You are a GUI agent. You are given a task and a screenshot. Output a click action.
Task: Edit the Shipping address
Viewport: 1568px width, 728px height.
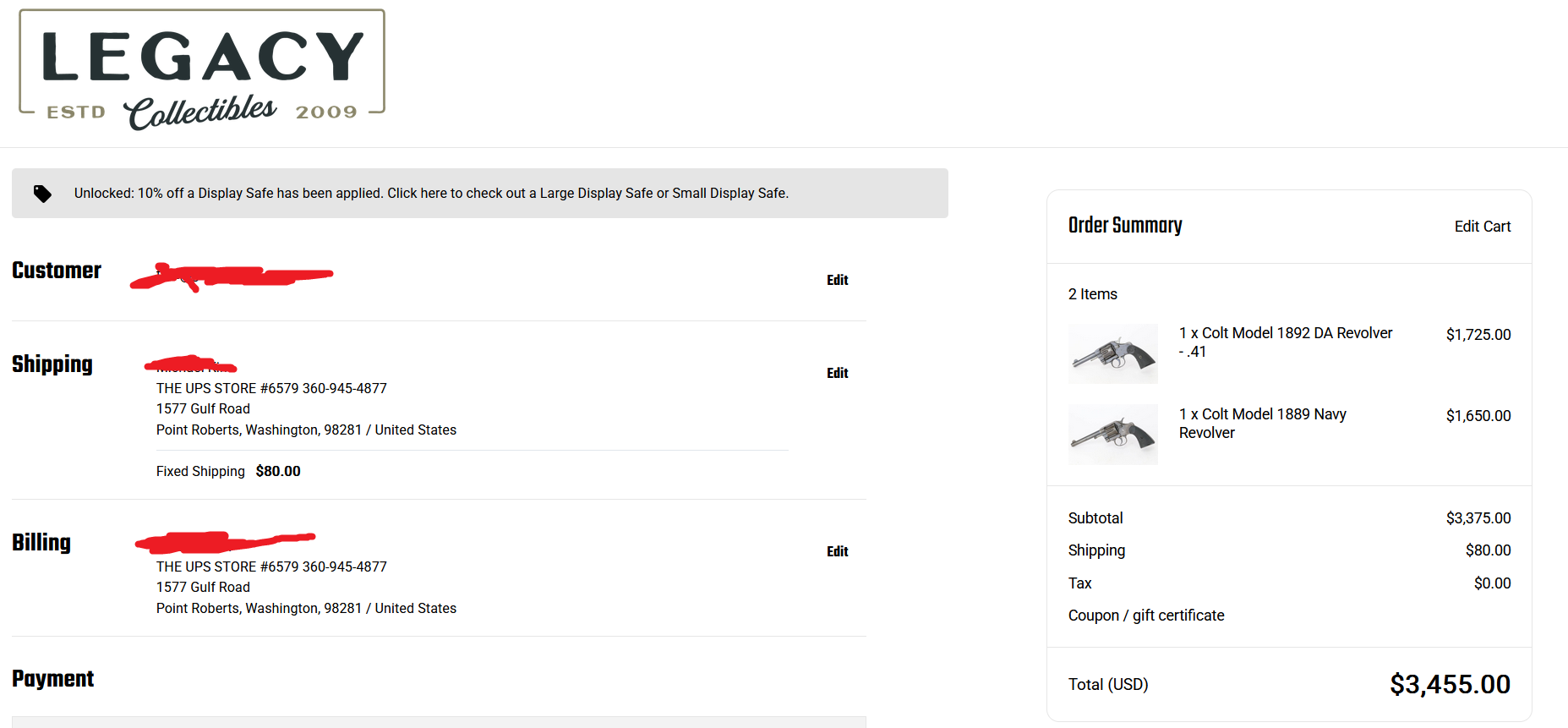[837, 373]
